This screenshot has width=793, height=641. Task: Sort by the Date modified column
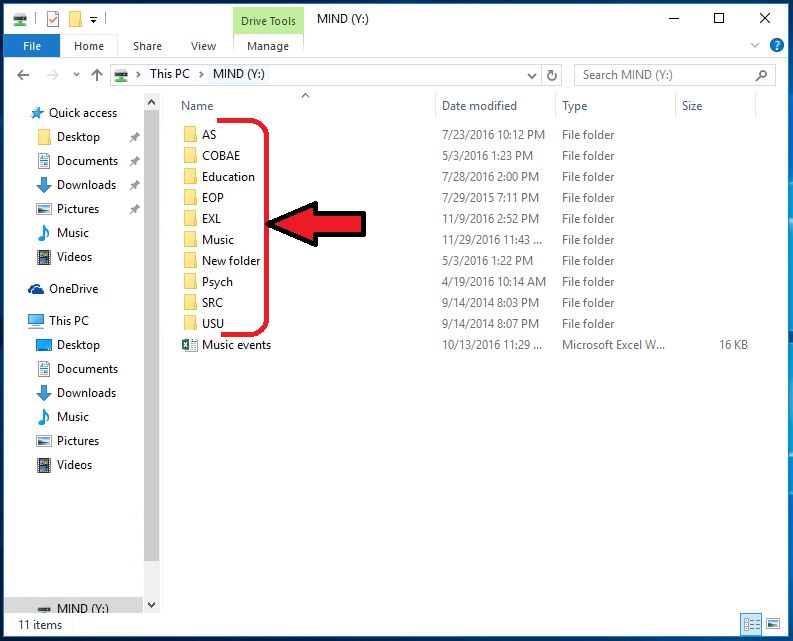479,106
